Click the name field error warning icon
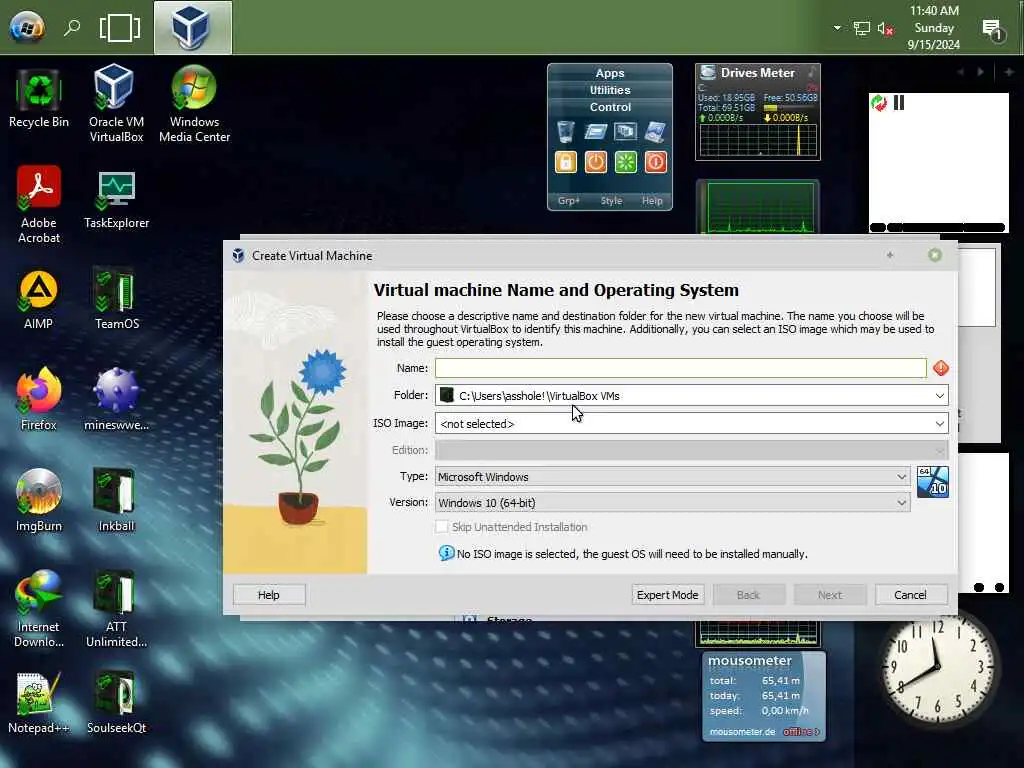 click(x=940, y=368)
